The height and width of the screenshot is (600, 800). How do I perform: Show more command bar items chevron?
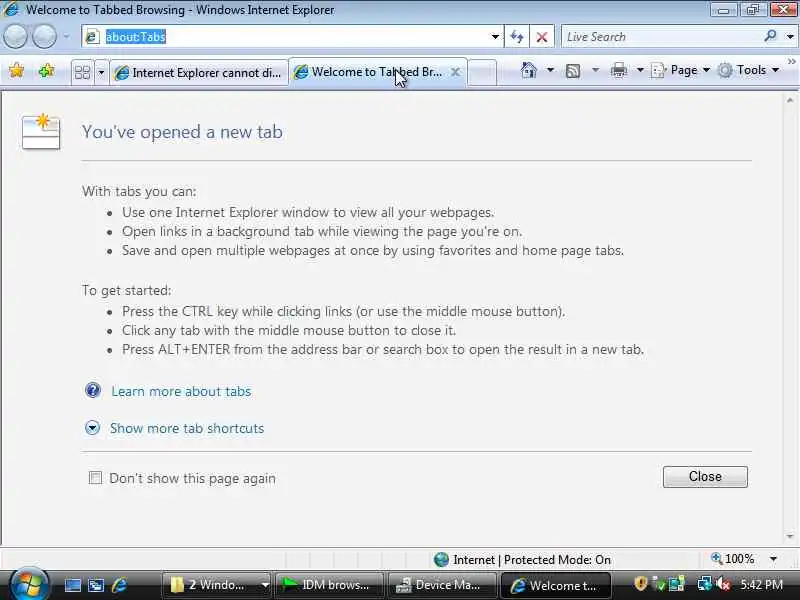[x=791, y=61]
